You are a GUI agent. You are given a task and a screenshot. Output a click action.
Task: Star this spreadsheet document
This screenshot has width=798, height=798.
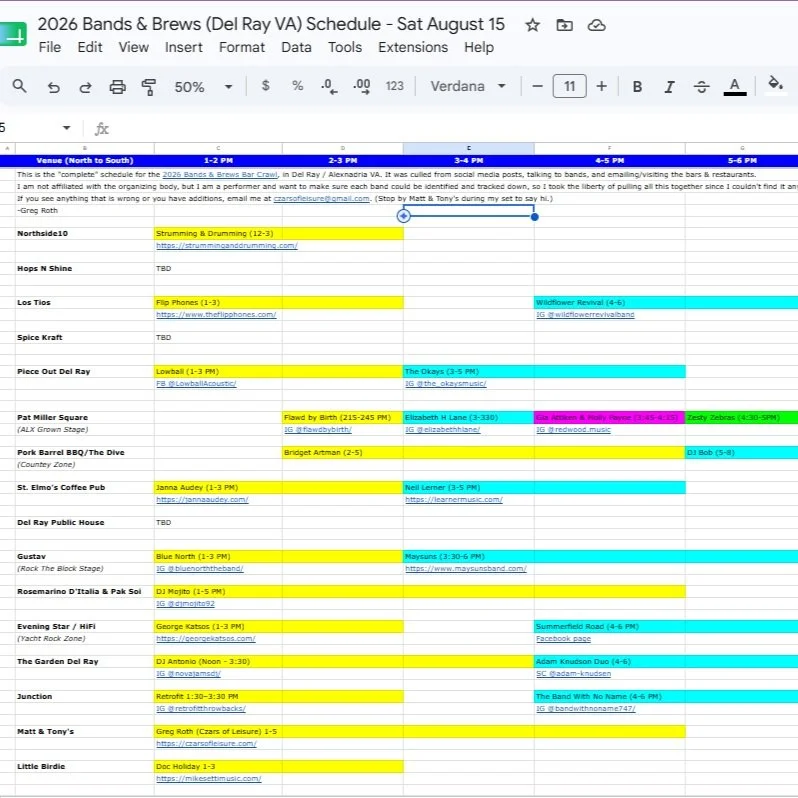532,25
